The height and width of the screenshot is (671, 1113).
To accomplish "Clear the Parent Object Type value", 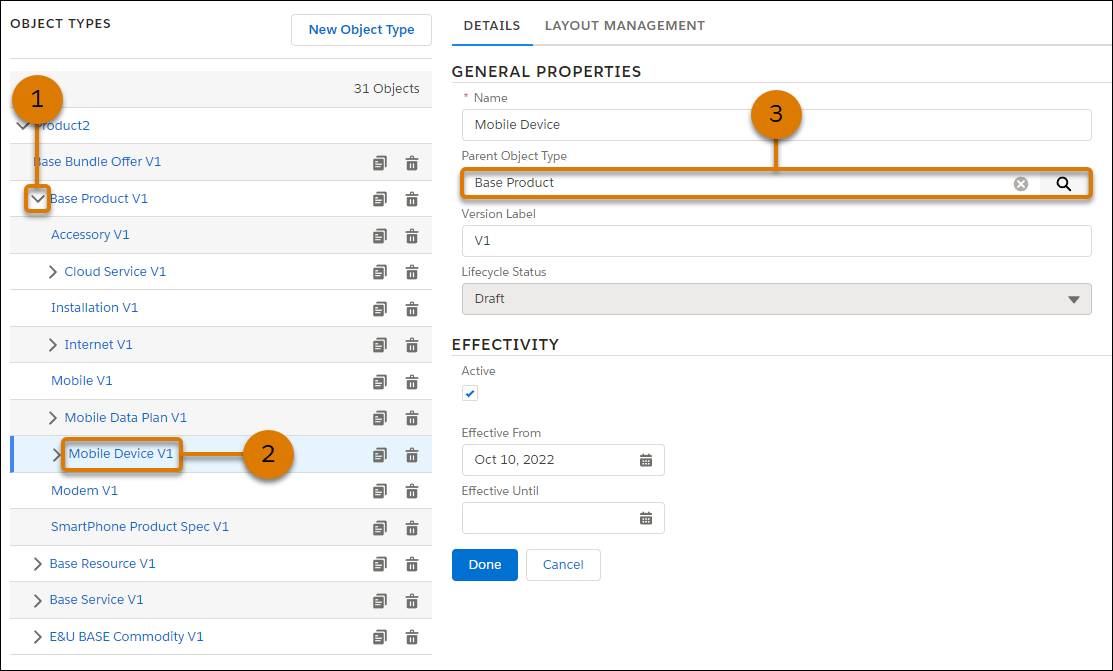I will pos(1021,184).
